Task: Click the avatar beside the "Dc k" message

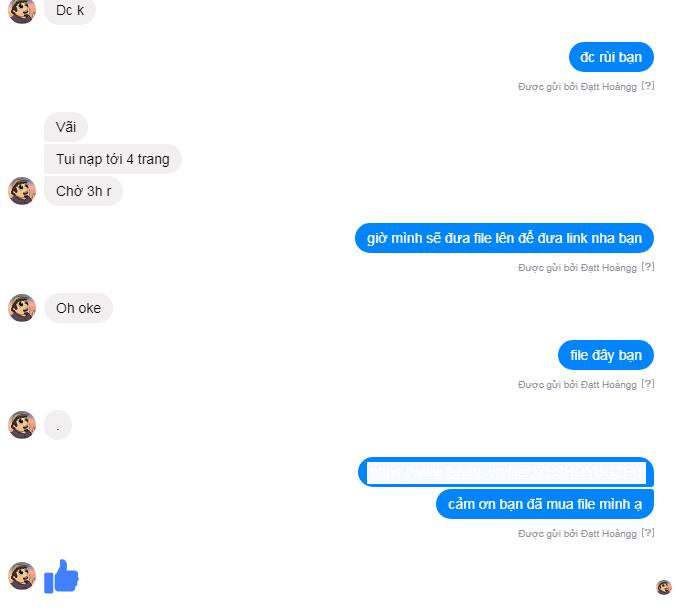Action: (x=22, y=10)
